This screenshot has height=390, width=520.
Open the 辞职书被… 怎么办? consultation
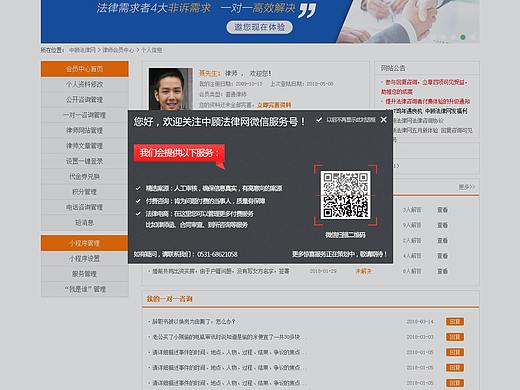click(194, 322)
